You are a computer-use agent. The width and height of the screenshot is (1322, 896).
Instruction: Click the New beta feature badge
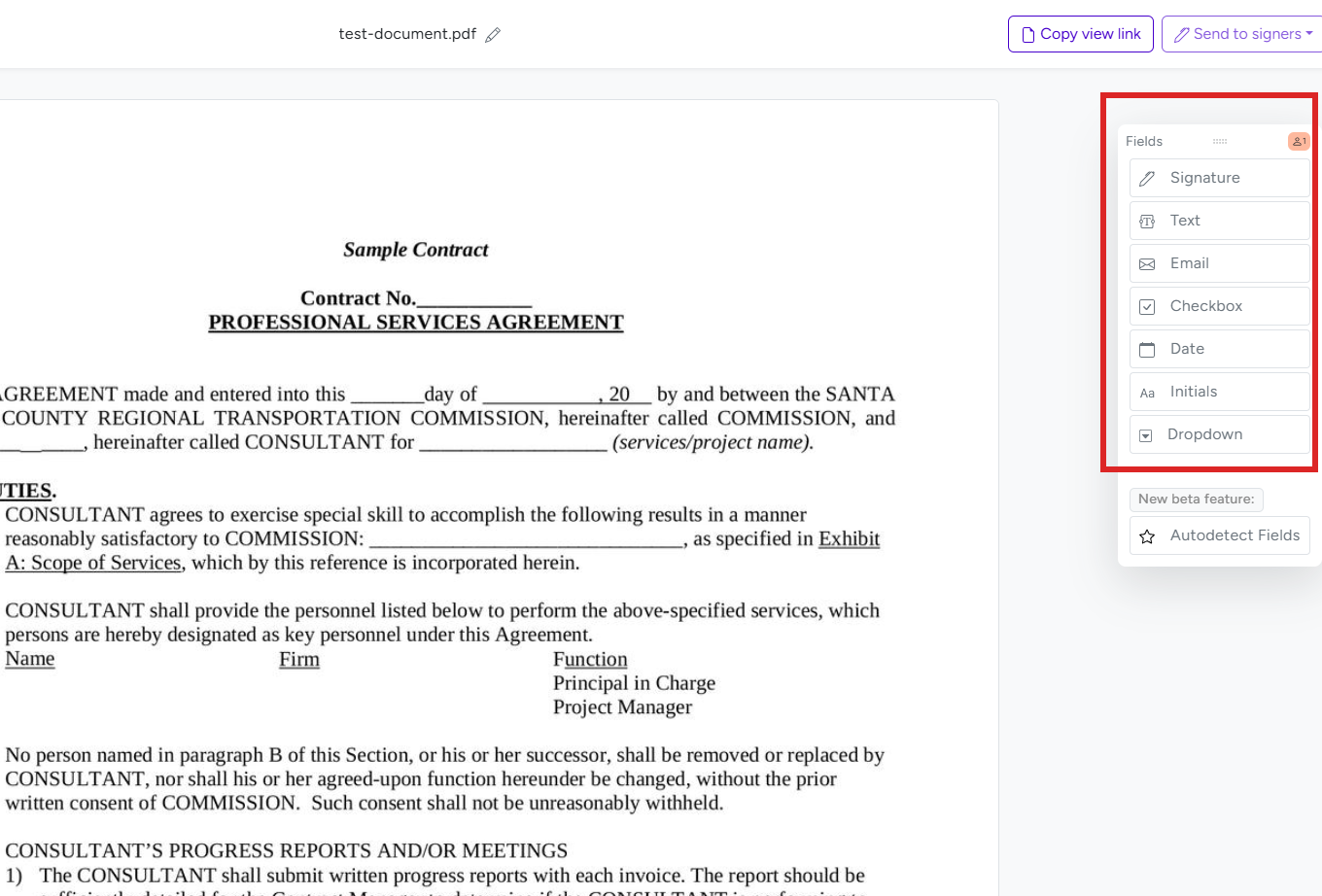point(1196,499)
